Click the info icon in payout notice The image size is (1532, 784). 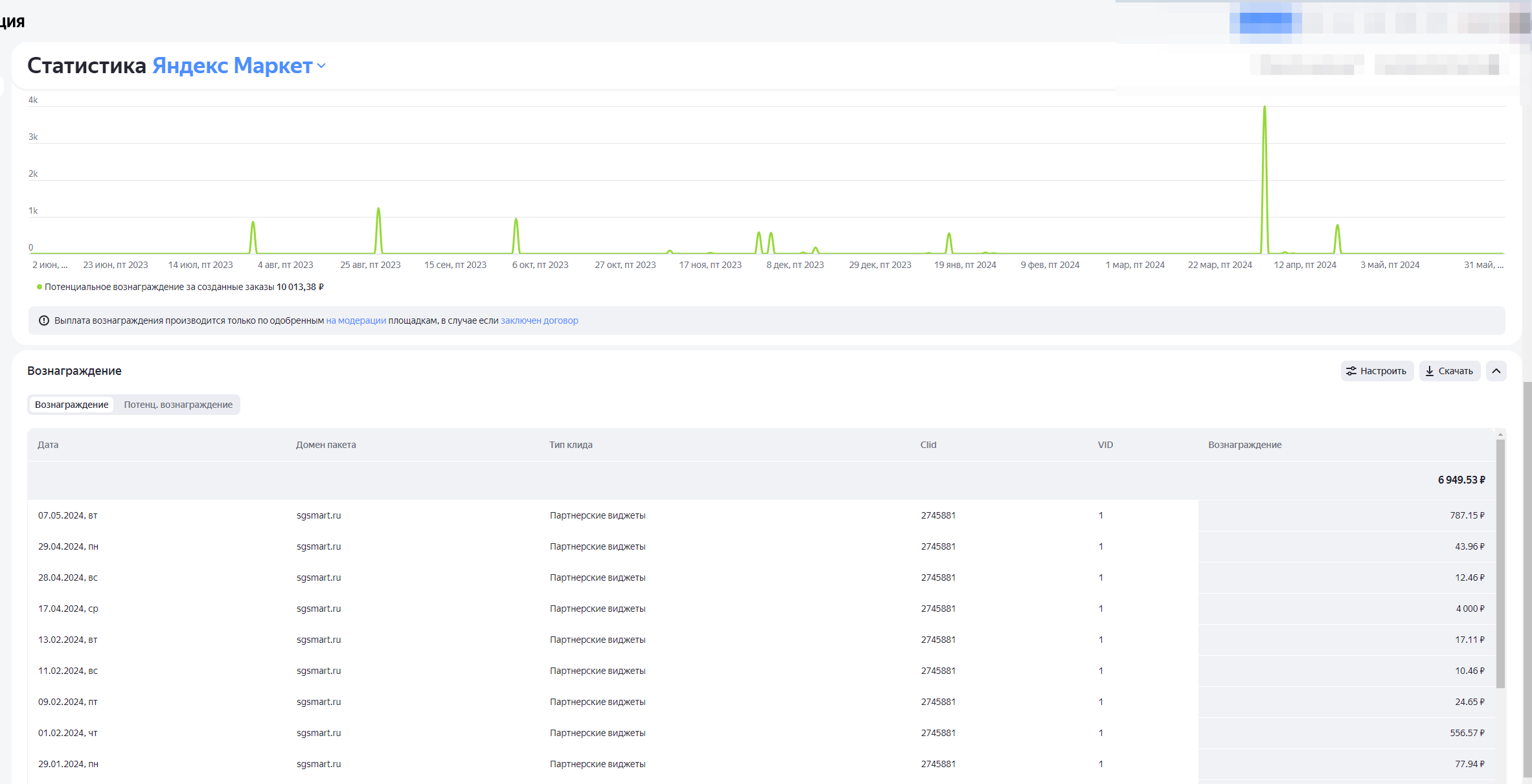click(x=44, y=320)
